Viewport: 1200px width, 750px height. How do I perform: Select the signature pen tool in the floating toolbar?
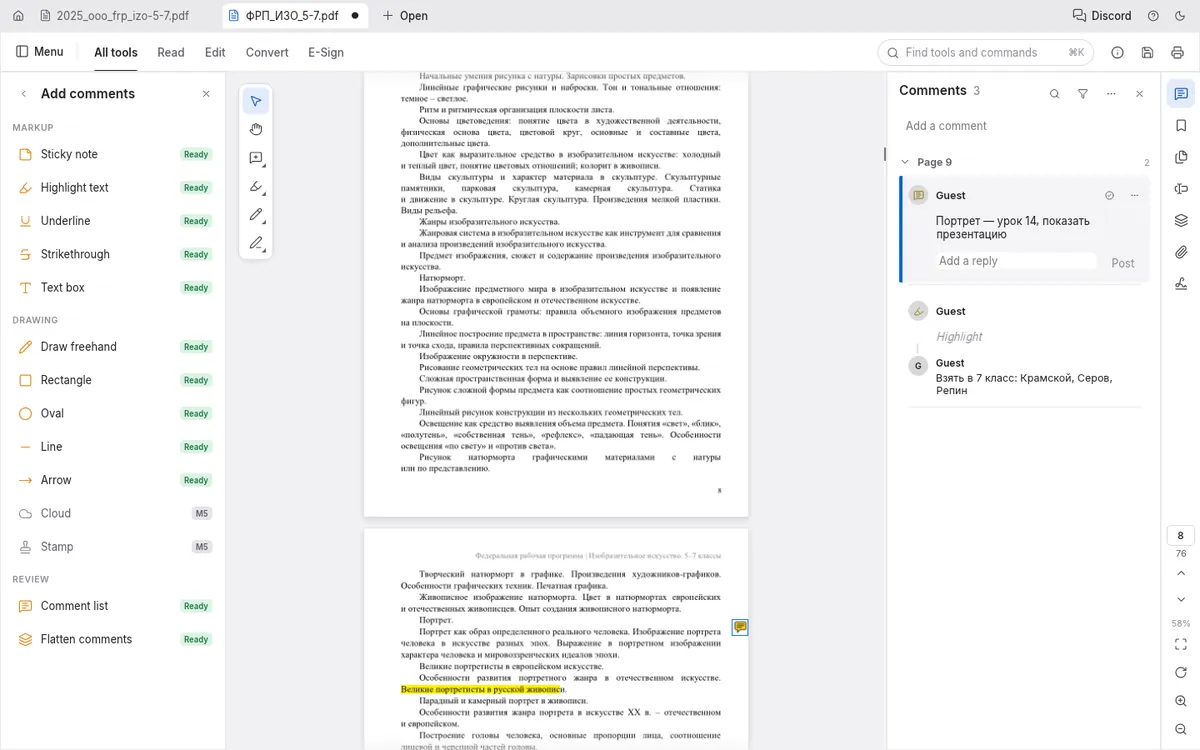pyautogui.click(x=256, y=243)
